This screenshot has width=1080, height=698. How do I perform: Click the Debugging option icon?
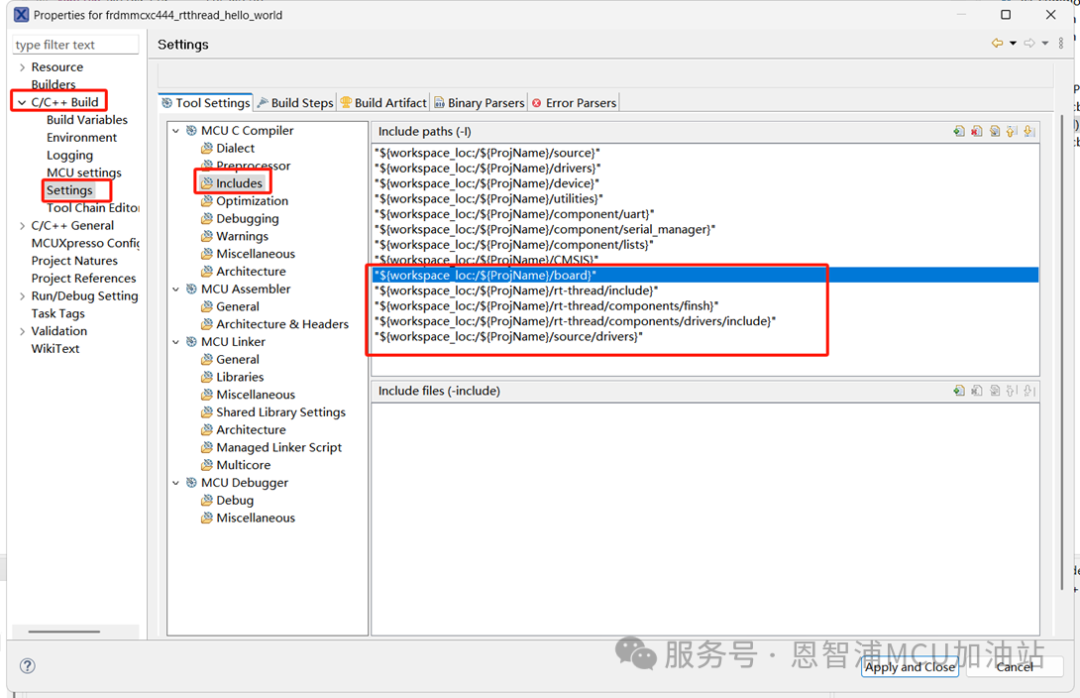(207, 218)
